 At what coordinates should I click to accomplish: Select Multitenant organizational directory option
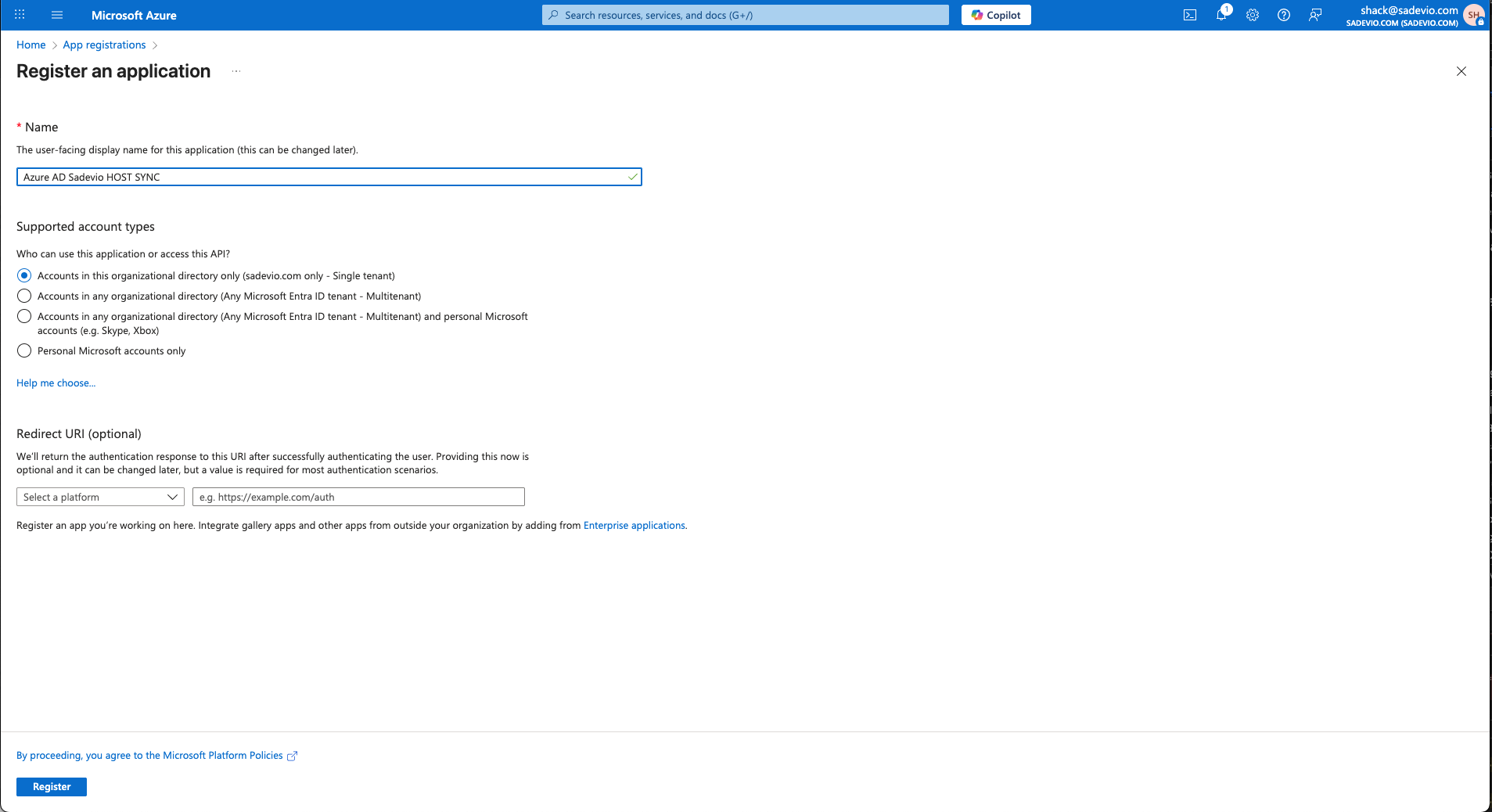(24, 296)
